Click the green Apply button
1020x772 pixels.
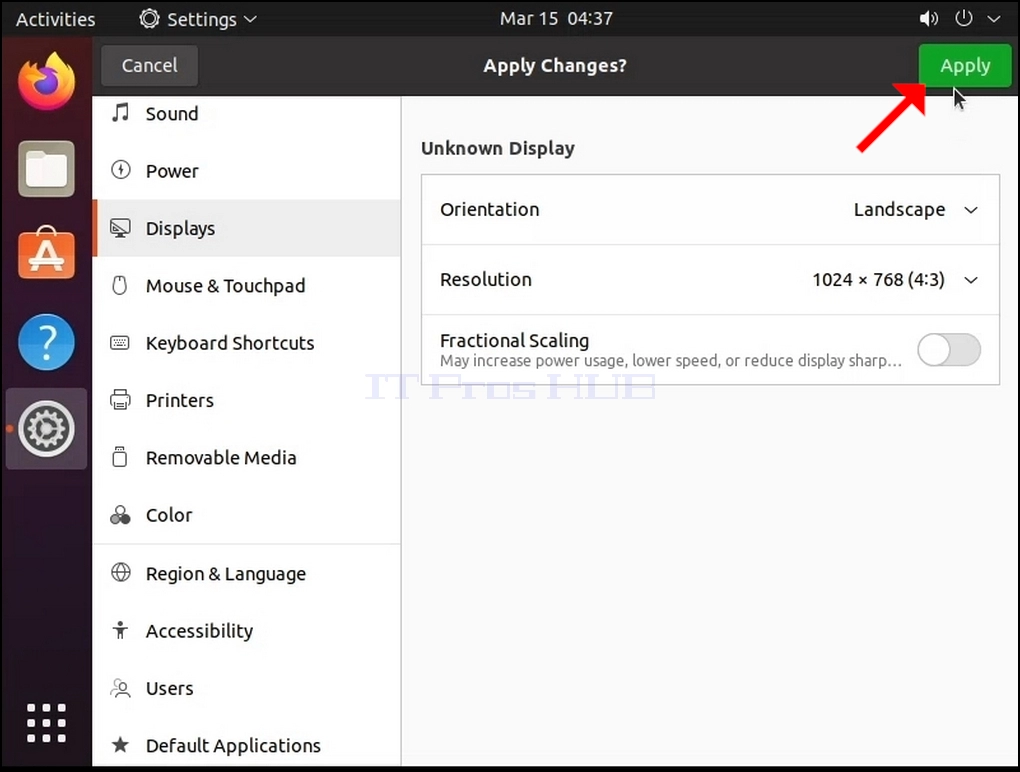point(965,65)
